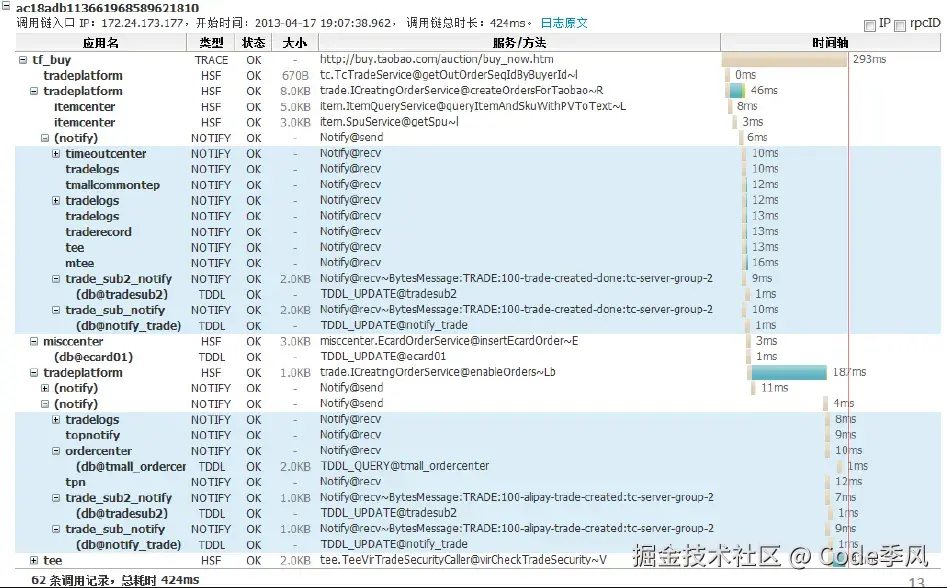The width and height of the screenshot is (947, 588).
Task: Collapse the ordercenter node
Action: click(x=56, y=451)
